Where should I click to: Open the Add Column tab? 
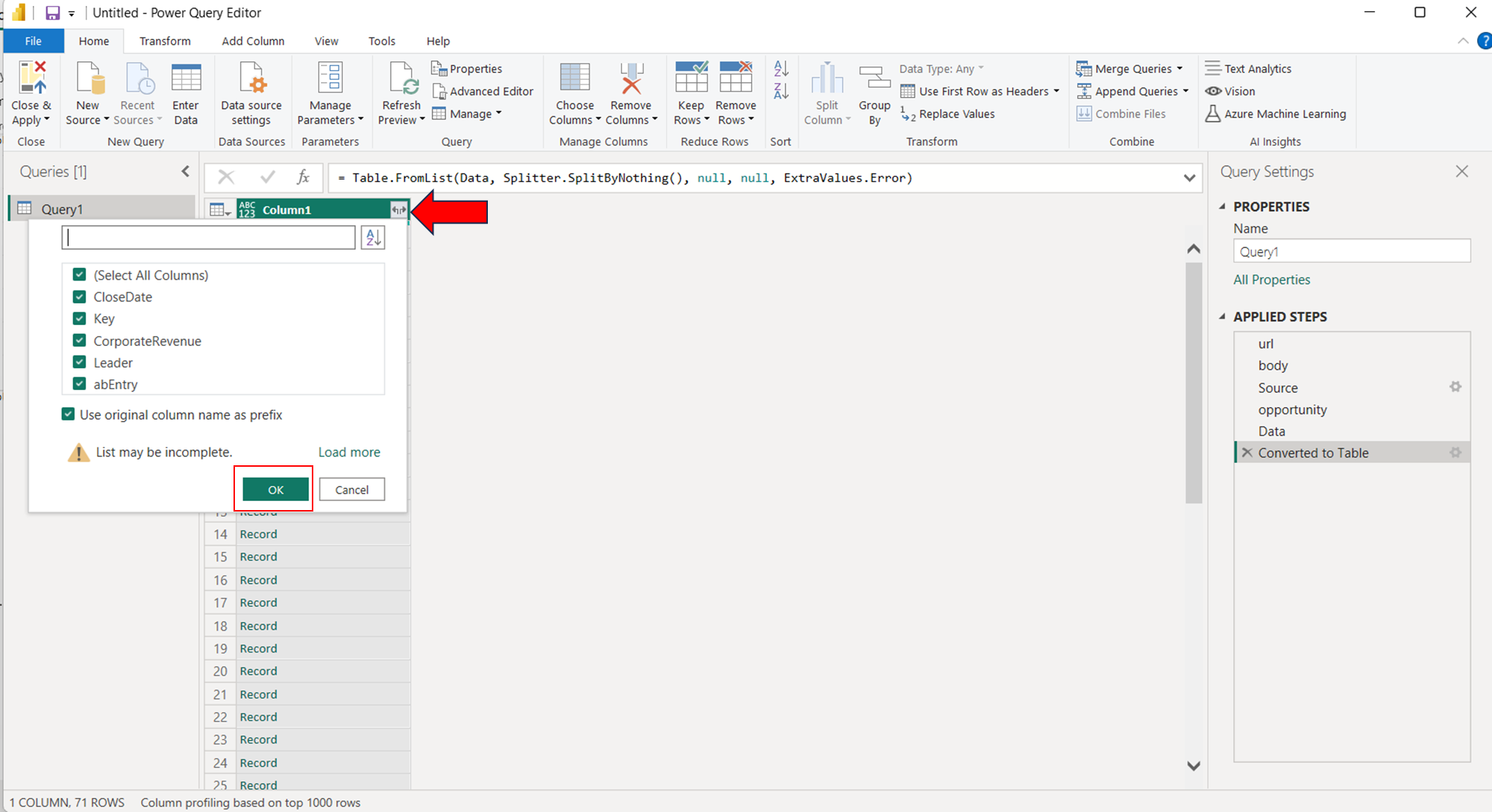(253, 41)
